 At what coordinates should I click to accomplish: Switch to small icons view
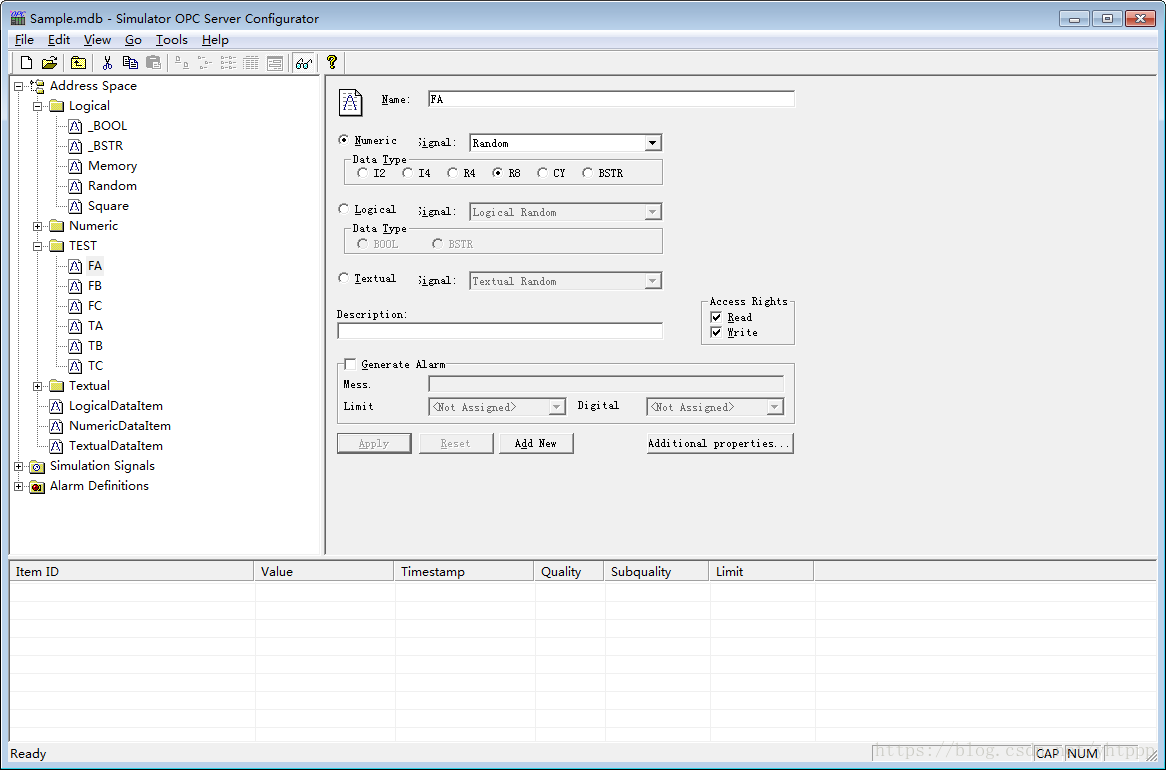click(x=205, y=63)
